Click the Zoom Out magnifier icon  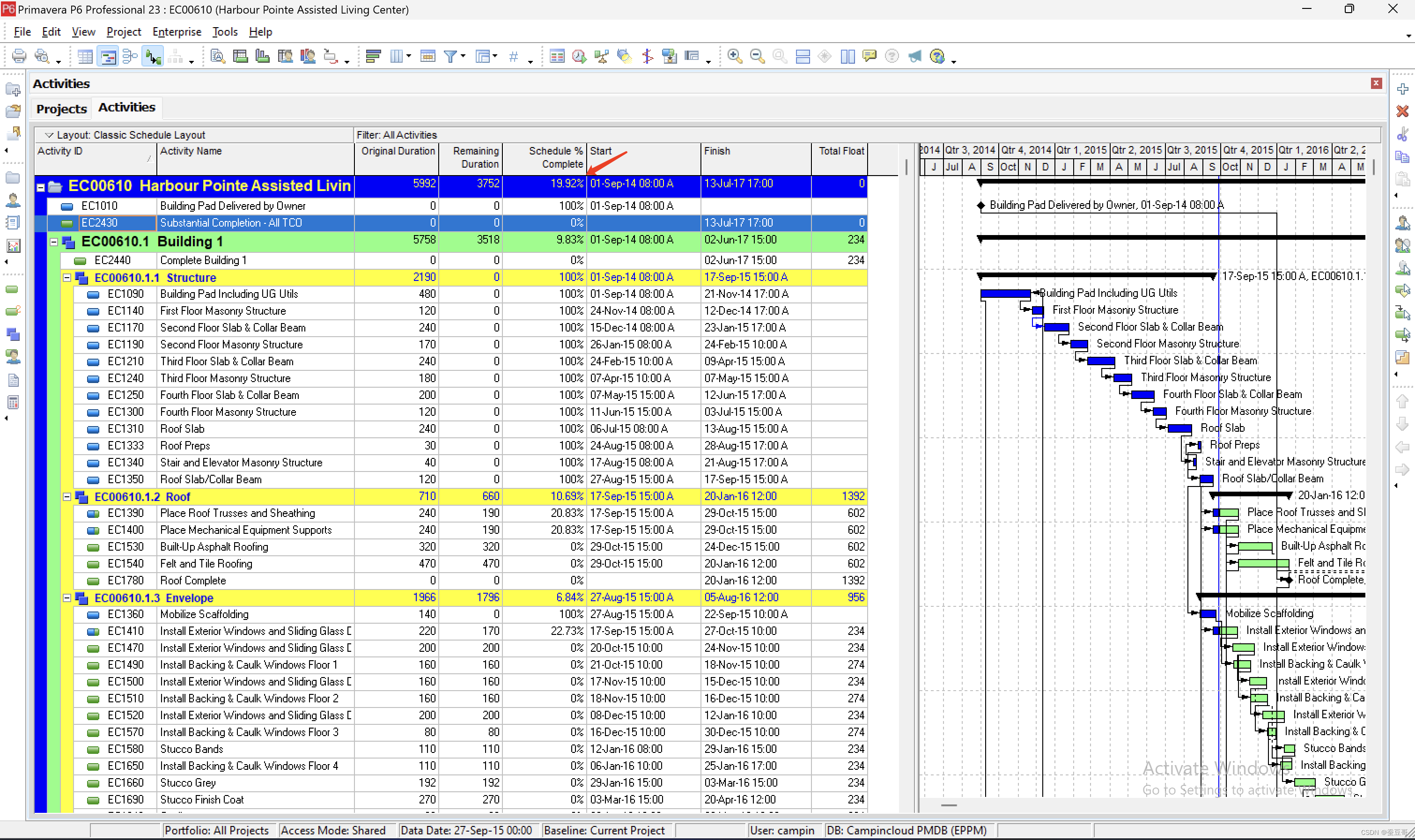(757, 56)
